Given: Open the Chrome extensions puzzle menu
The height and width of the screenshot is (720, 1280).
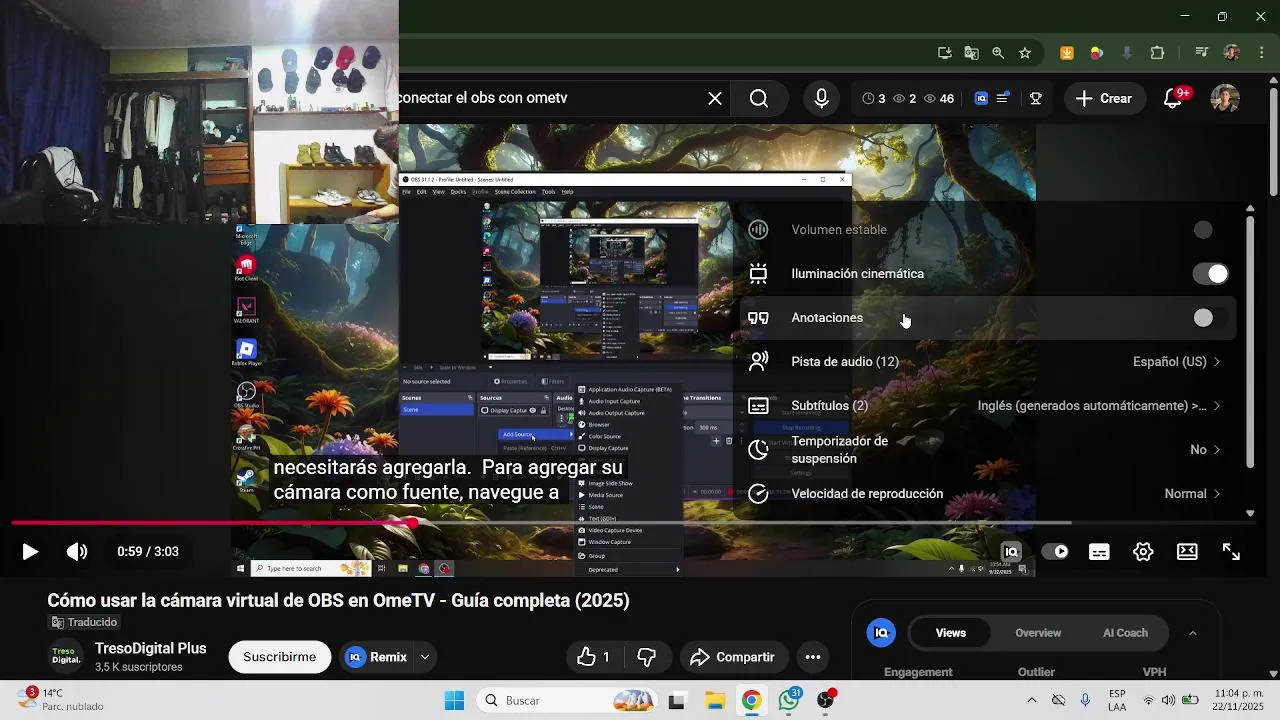Looking at the screenshot, I should pyautogui.click(x=1158, y=53).
